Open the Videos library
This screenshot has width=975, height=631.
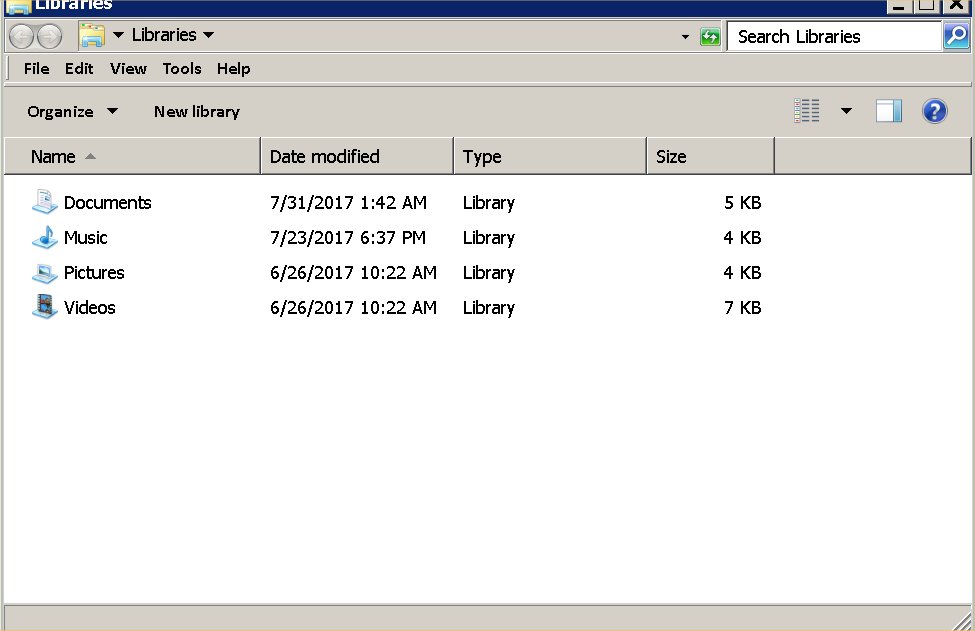pos(89,308)
